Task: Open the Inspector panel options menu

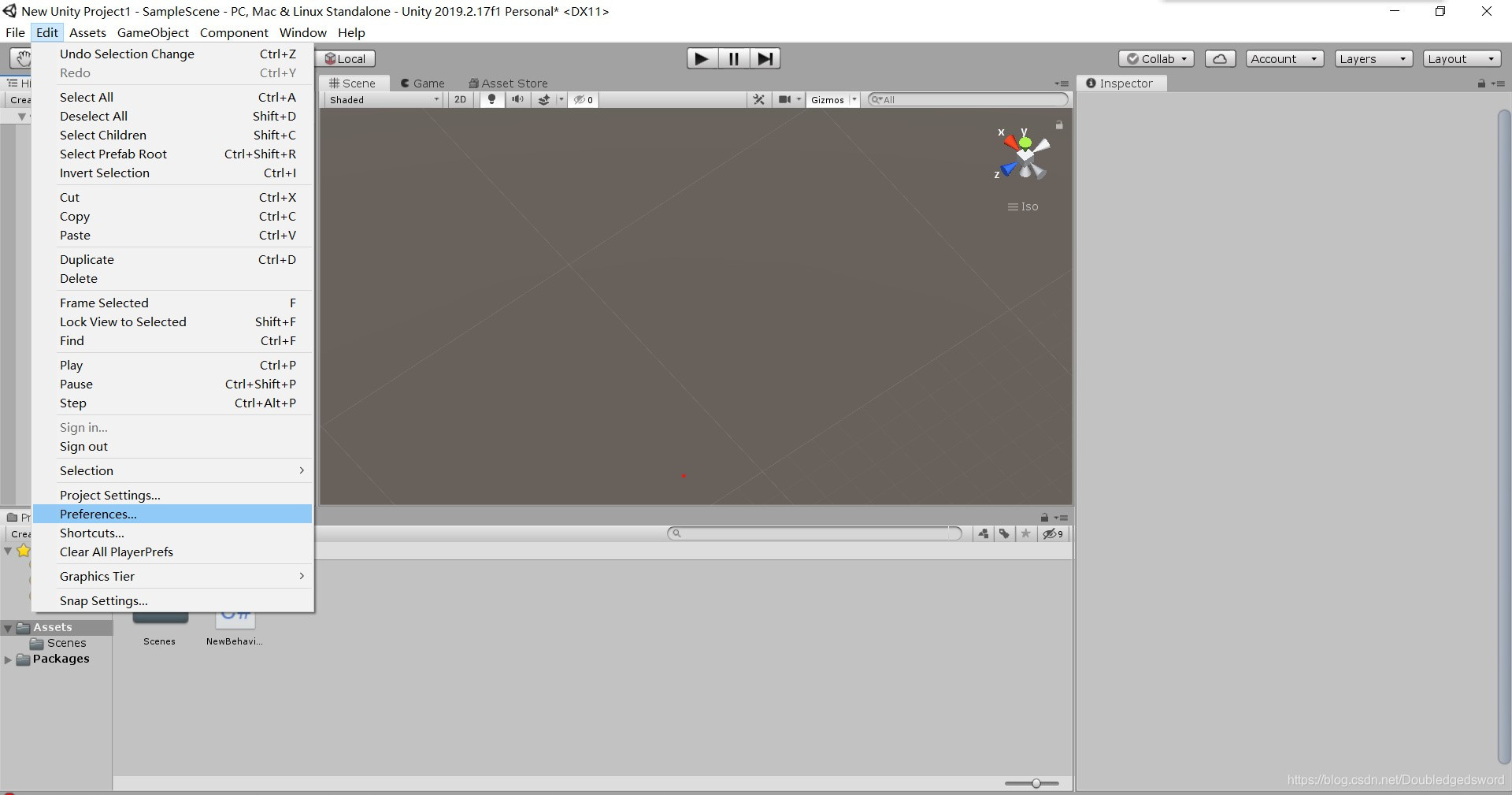Action: [1498, 84]
